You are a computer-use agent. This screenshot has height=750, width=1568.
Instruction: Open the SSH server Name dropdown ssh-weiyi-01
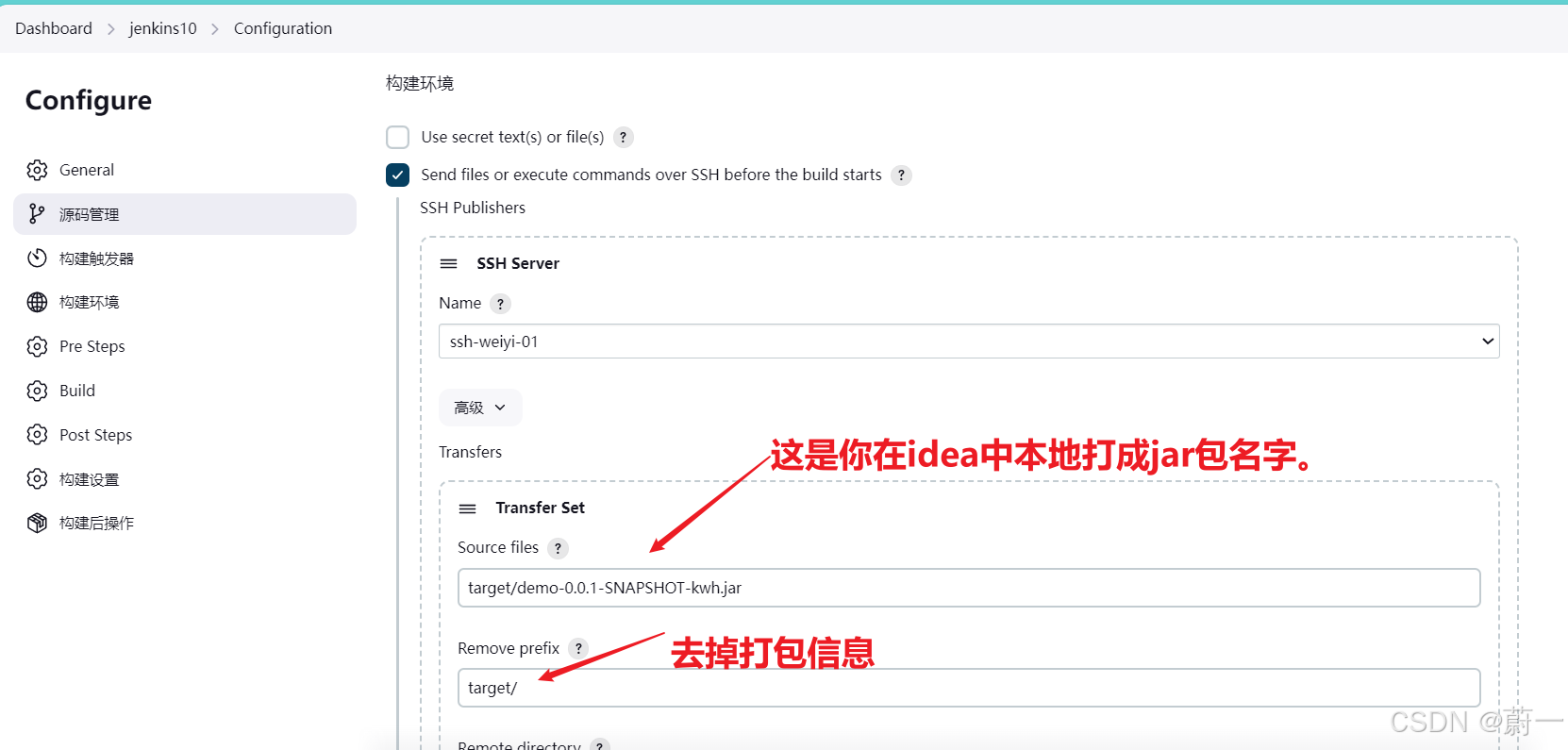pos(969,342)
